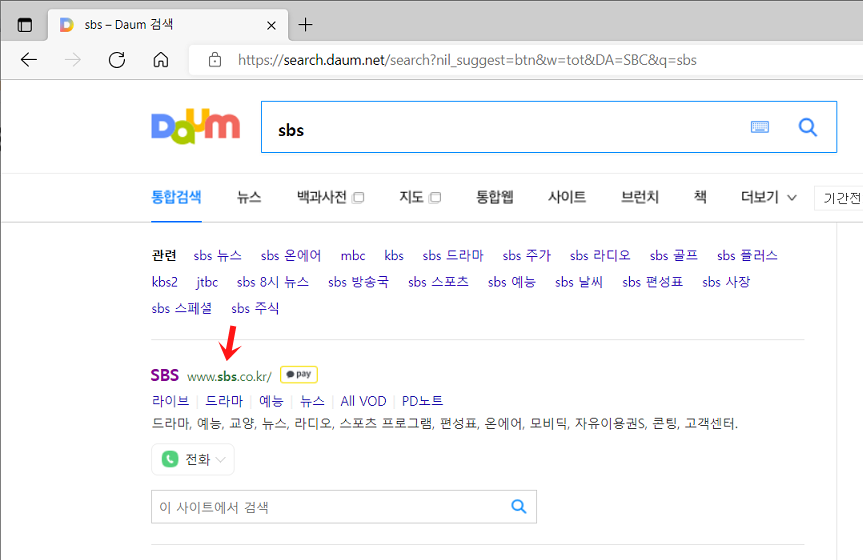
Task: Click related search jtbc
Action: tap(207, 282)
